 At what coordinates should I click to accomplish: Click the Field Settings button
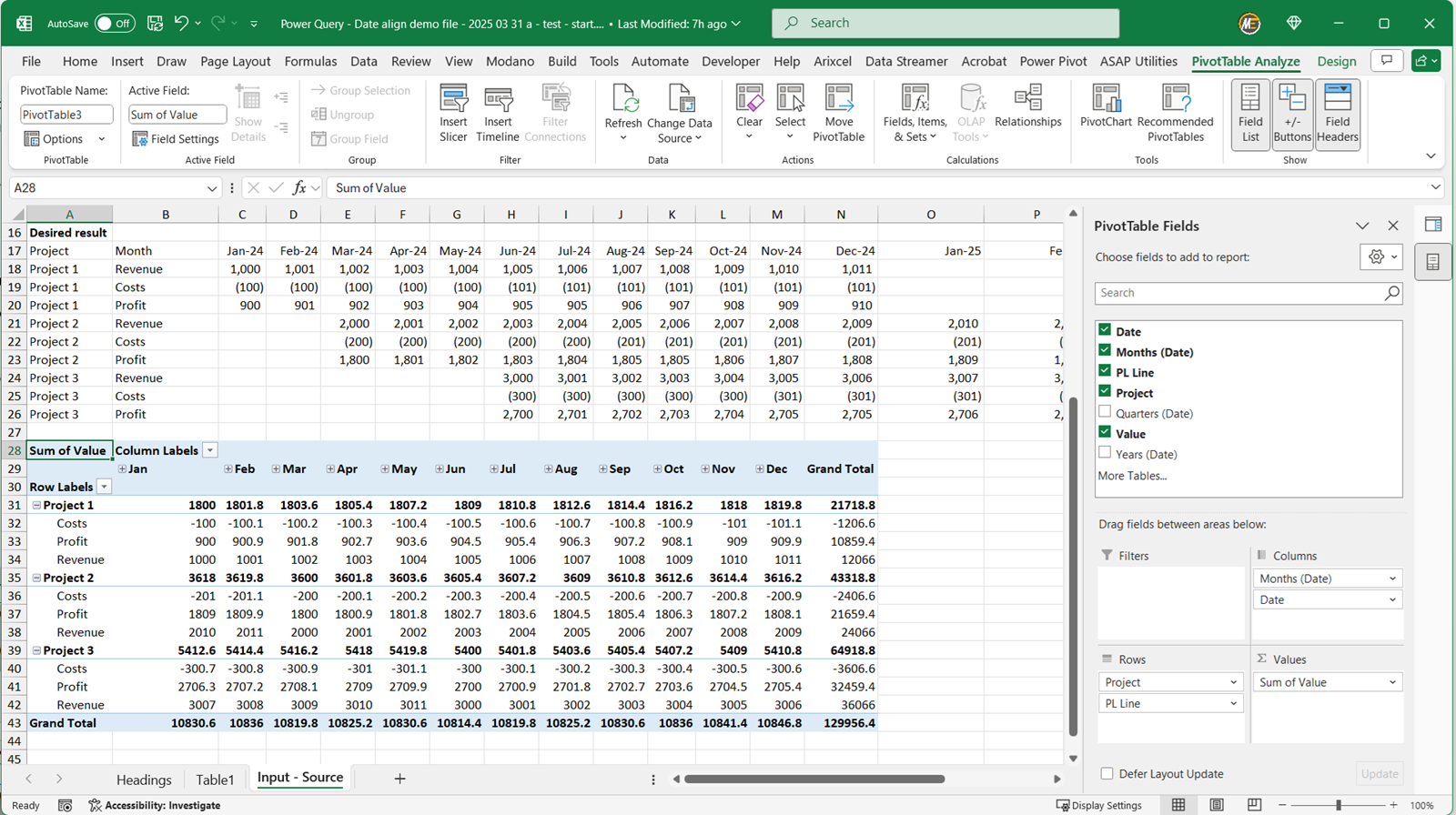[176, 138]
